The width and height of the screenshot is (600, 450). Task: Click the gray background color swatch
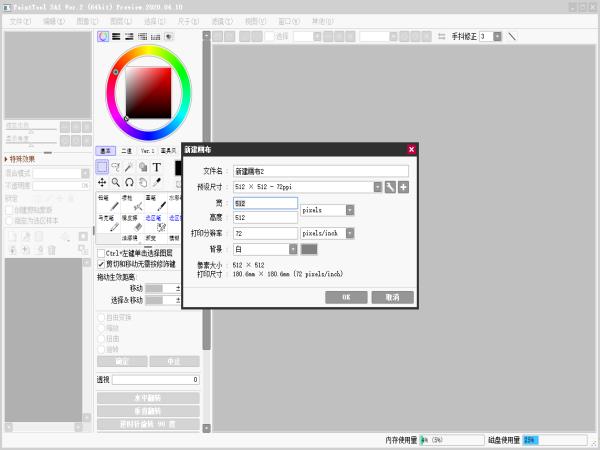point(309,249)
